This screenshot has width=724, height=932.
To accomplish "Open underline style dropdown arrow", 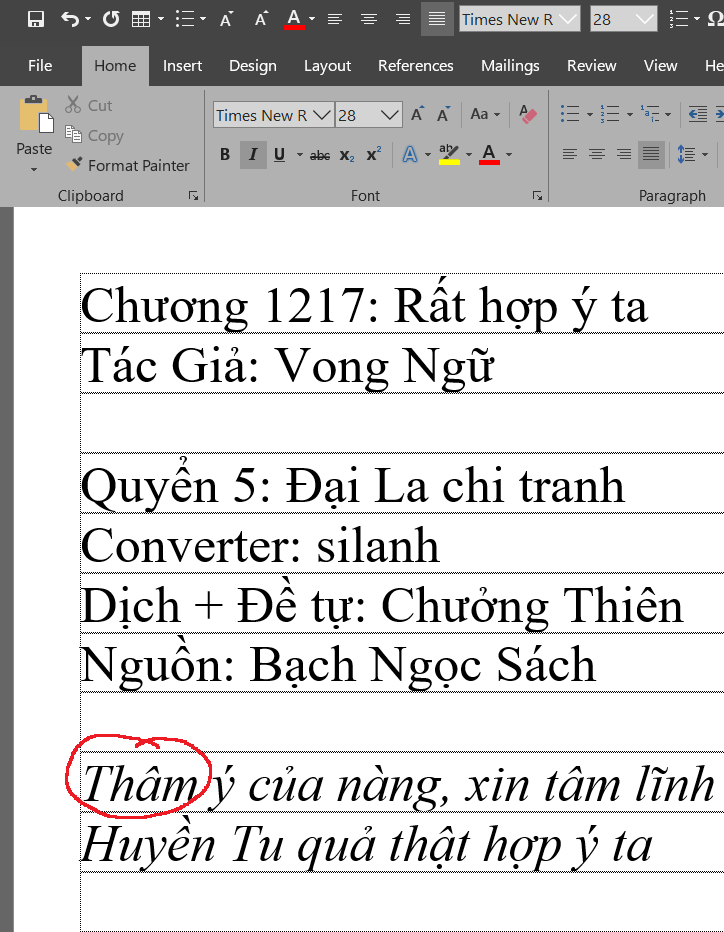I will 300,155.
